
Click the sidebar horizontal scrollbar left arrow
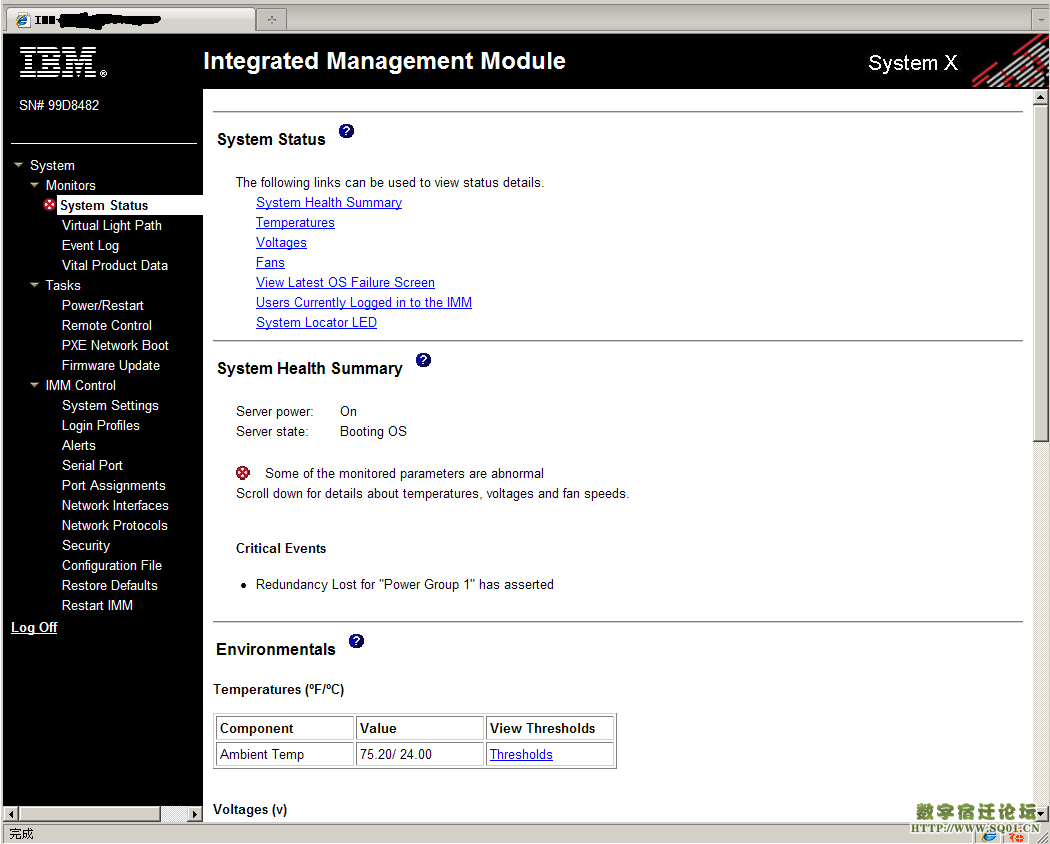(x=11, y=814)
